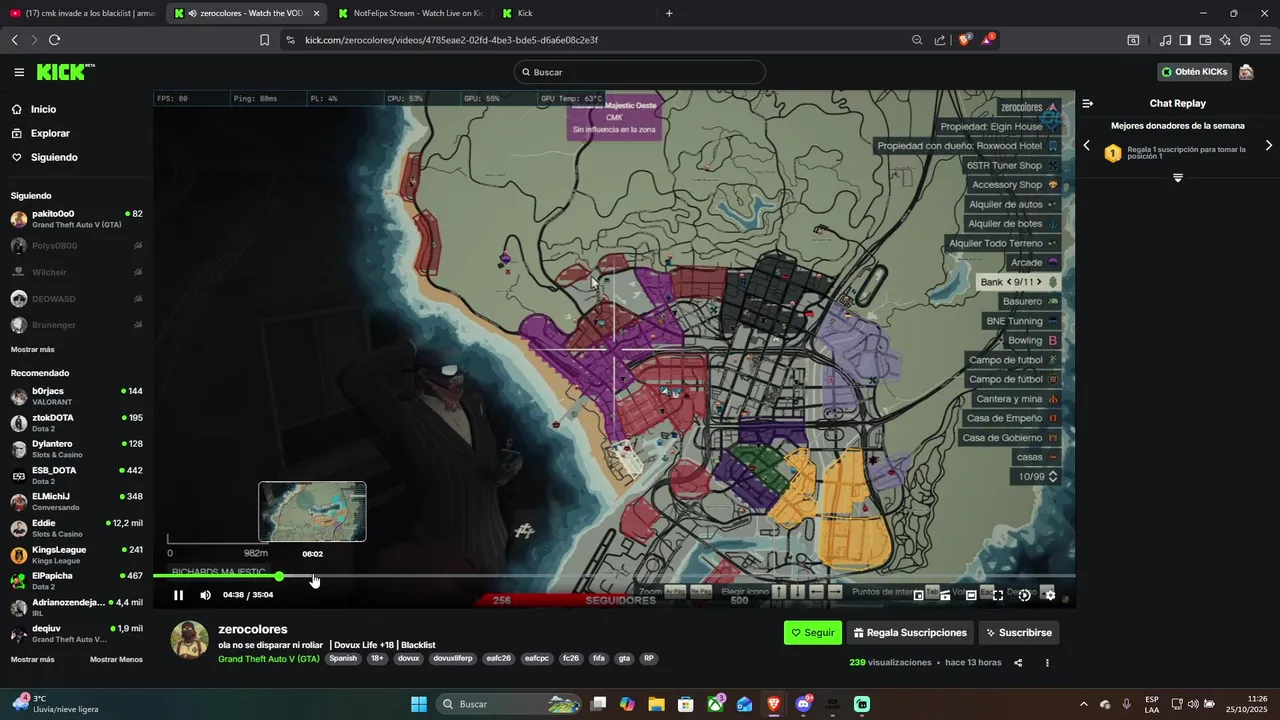Switch to the NotFelipx Stream tab
This screenshot has height=720, width=1280.
pyautogui.click(x=410, y=13)
